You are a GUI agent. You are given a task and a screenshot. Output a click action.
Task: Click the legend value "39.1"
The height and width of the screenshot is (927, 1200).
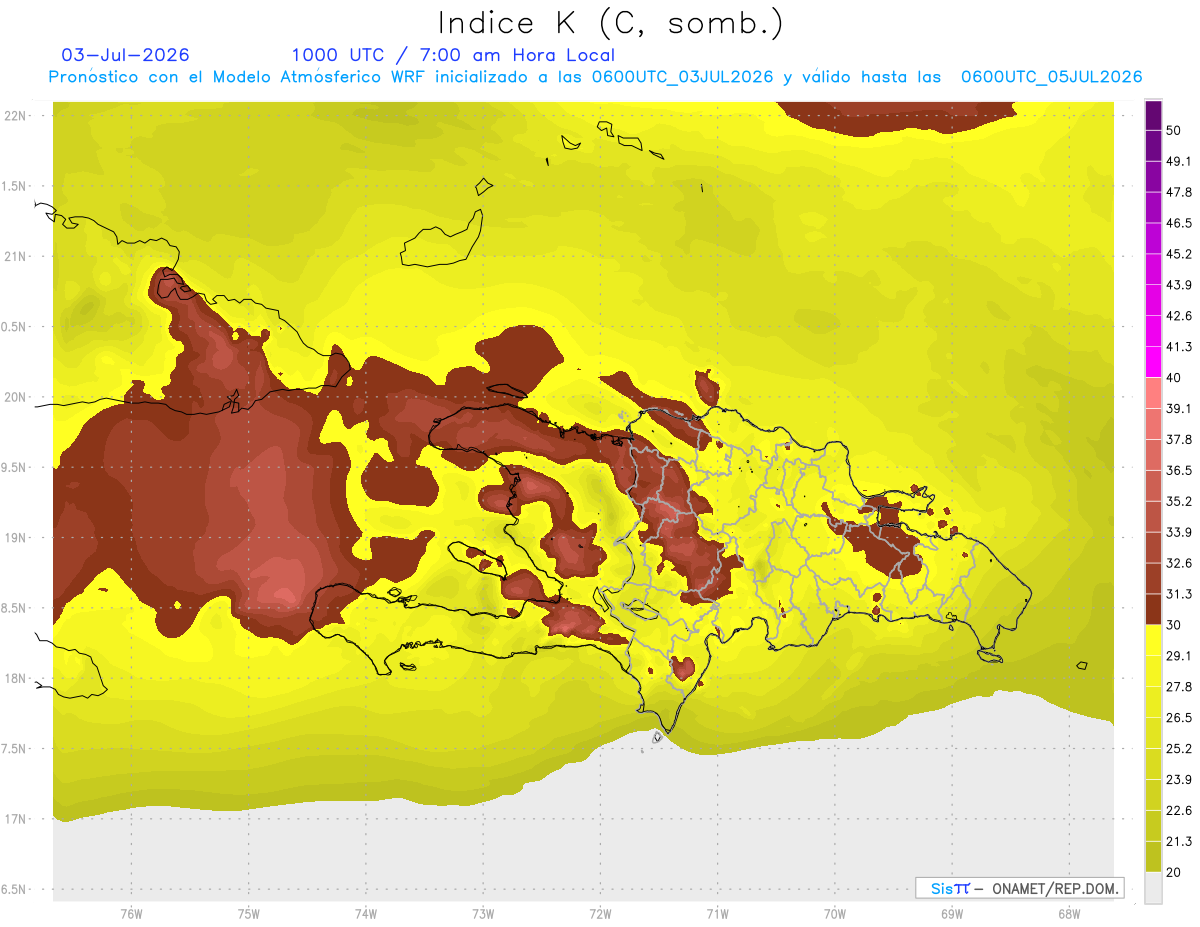1179,409
